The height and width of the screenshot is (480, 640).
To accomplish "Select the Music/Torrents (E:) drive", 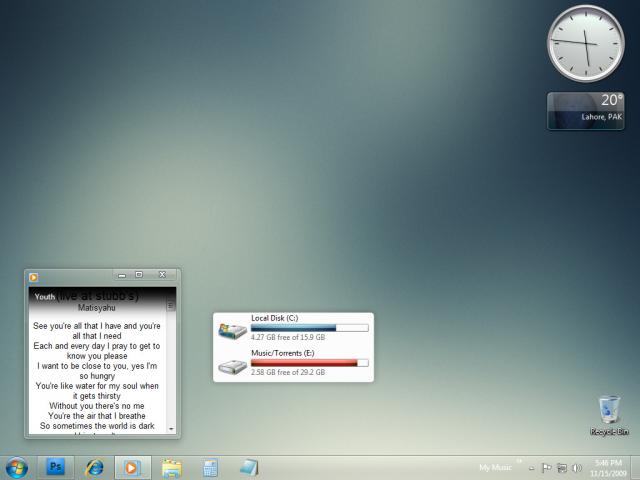I will pos(293,363).
